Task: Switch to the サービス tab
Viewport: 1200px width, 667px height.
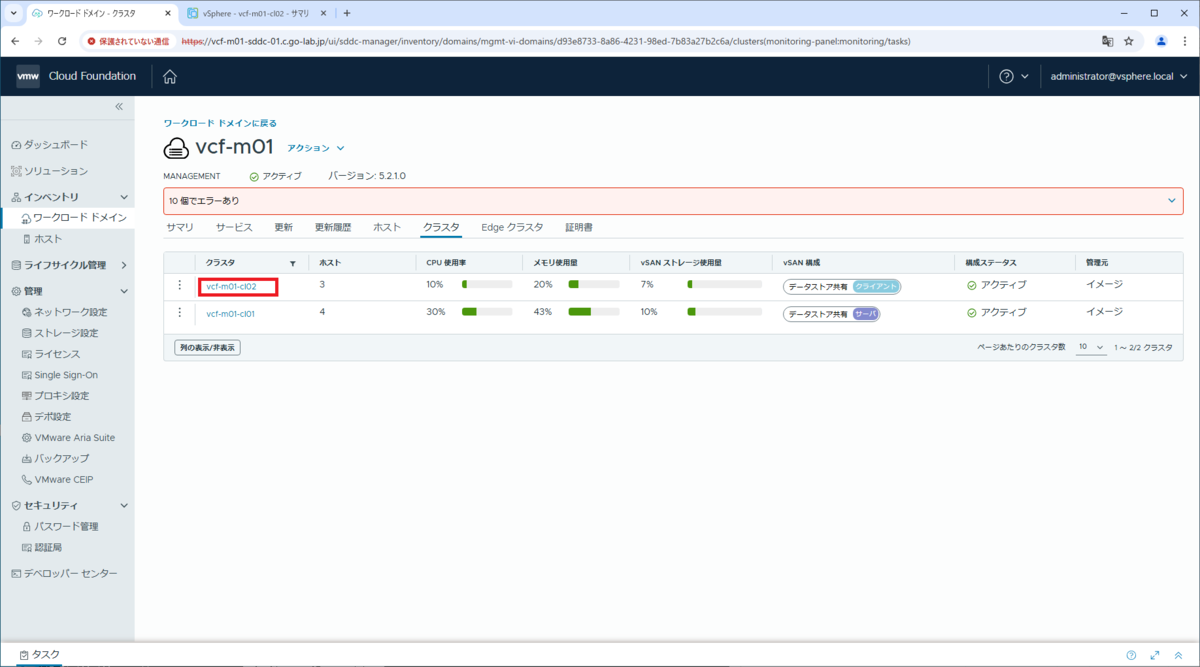Action: (x=234, y=227)
